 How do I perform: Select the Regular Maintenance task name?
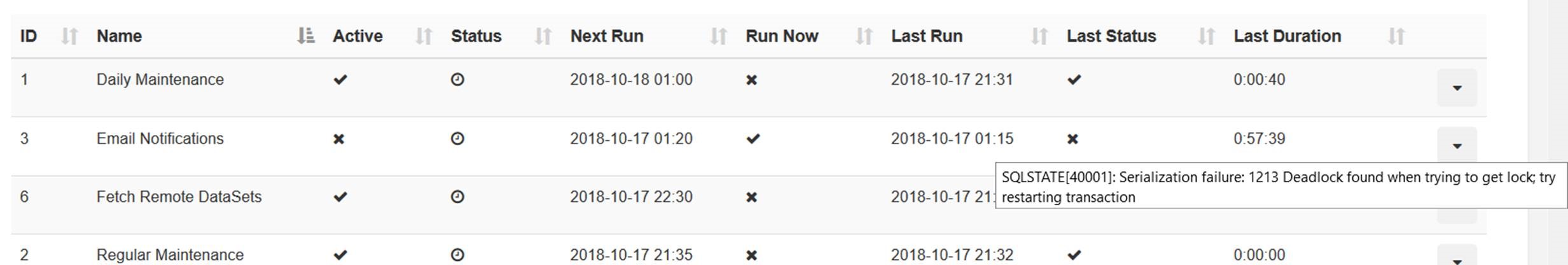pos(170,255)
